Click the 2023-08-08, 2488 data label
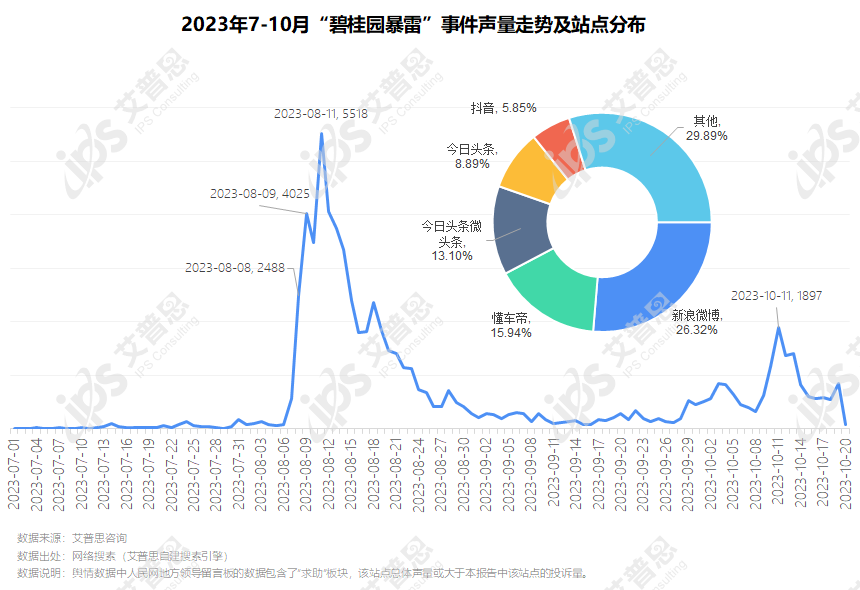 pyautogui.click(x=235, y=267)
